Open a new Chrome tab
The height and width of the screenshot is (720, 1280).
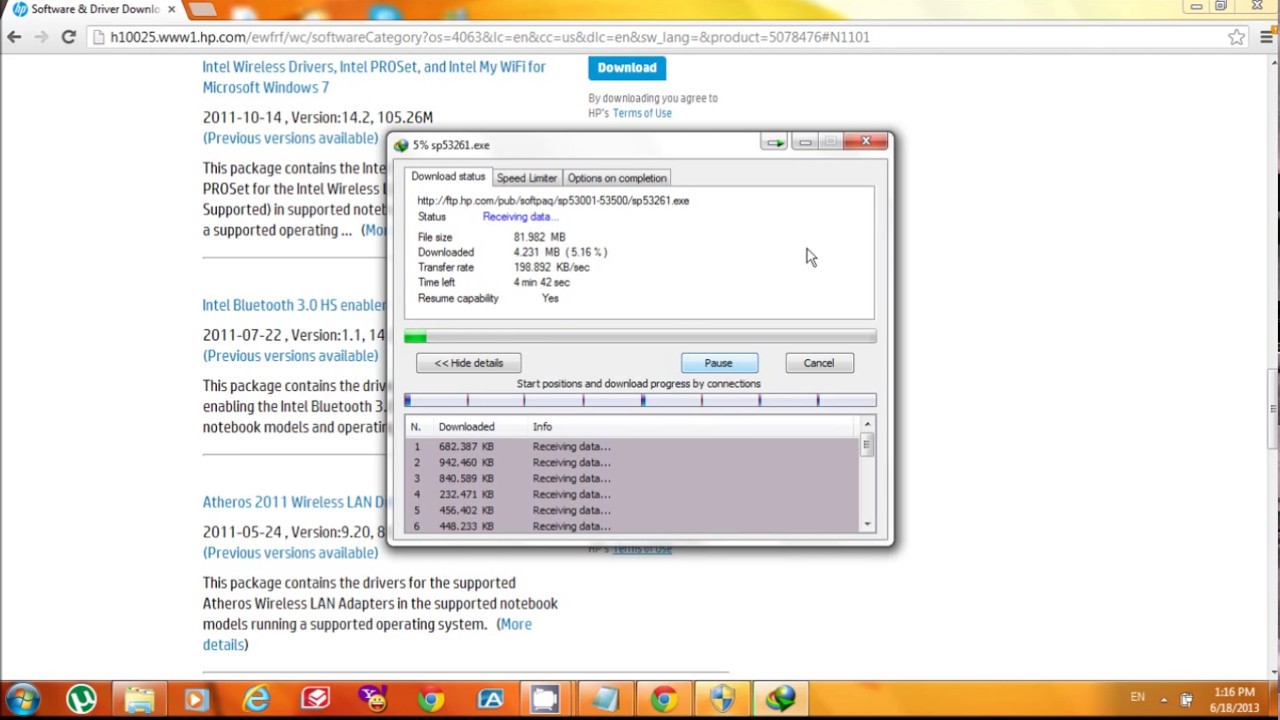tap(202, 10)
